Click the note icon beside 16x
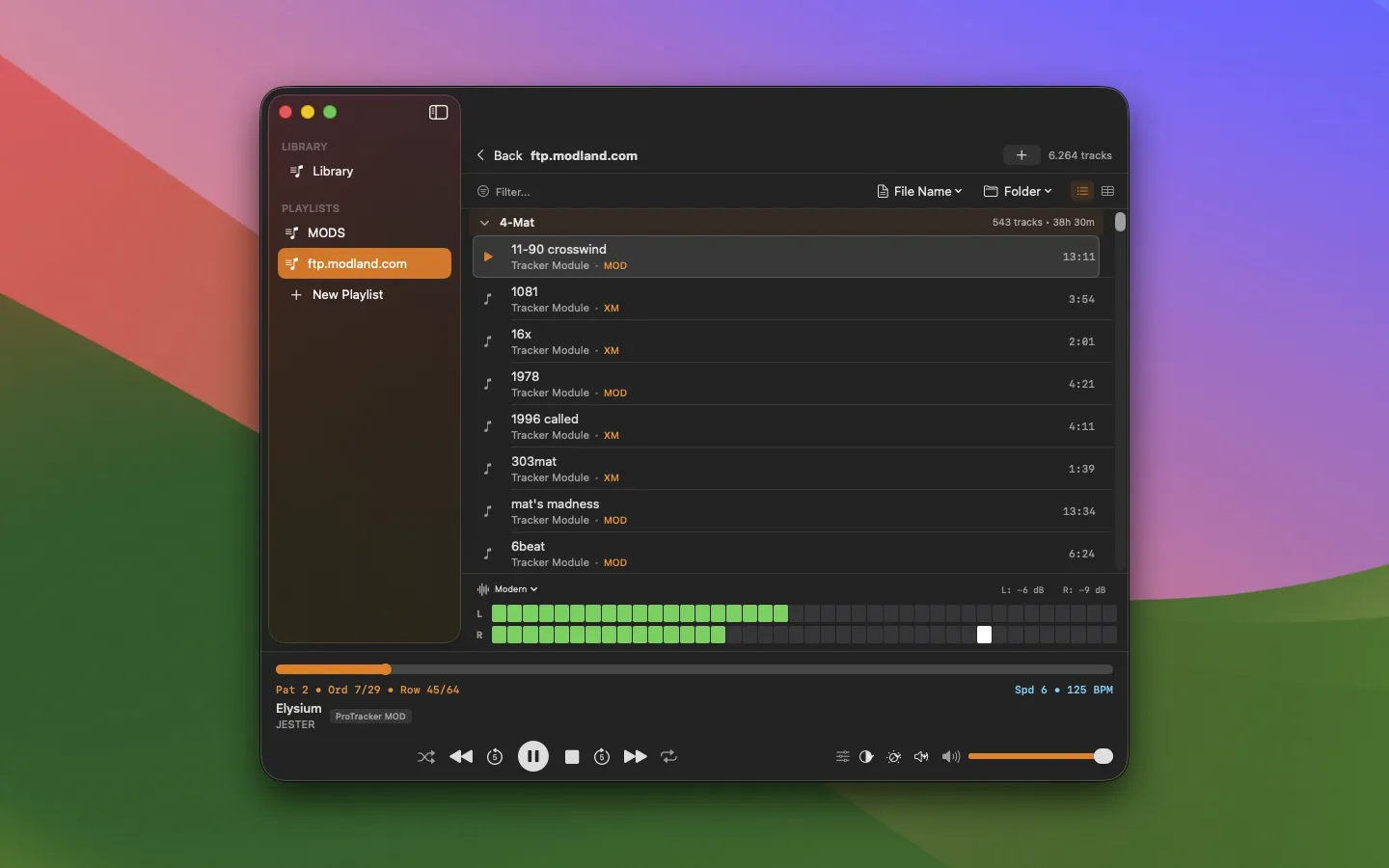This screenshot has height=868, width=1389. (488, 341)
